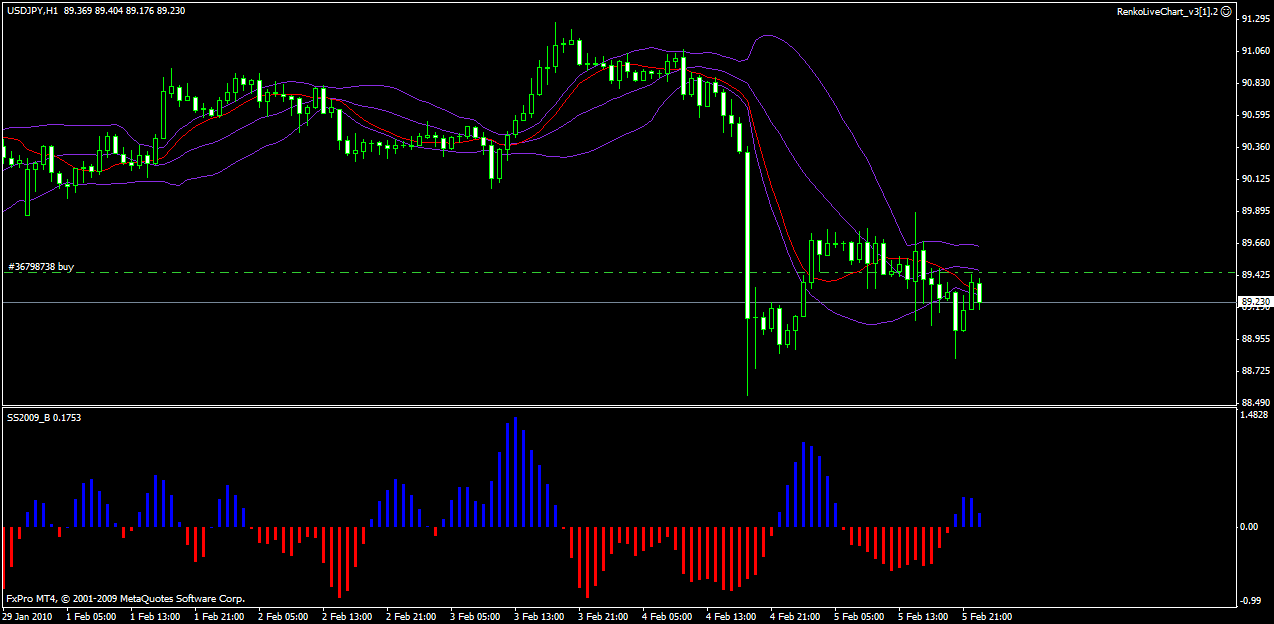Click the tallest blue histogram bar
1274x624 pixels.
coord(515,472)
